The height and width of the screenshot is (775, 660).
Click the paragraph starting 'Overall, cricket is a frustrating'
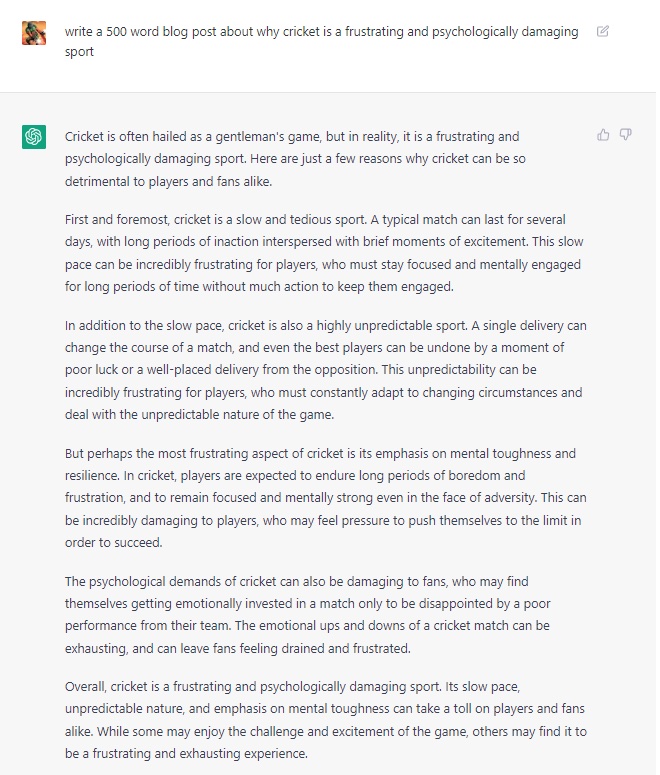click(326, 720)
